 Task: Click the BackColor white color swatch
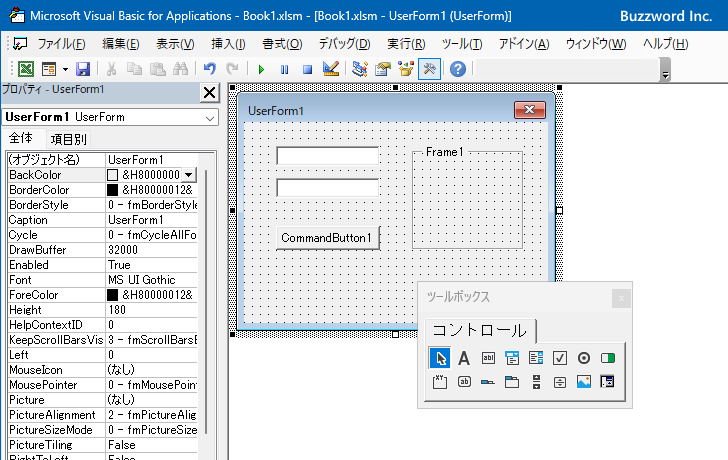point(112,175)
